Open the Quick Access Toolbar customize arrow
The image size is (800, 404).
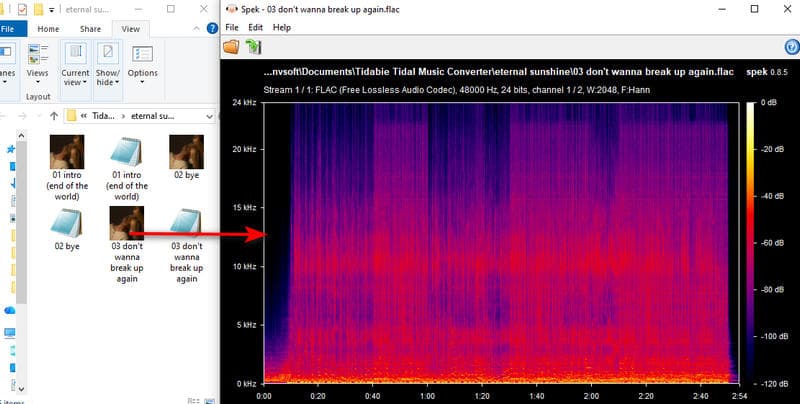pos(52,10)
